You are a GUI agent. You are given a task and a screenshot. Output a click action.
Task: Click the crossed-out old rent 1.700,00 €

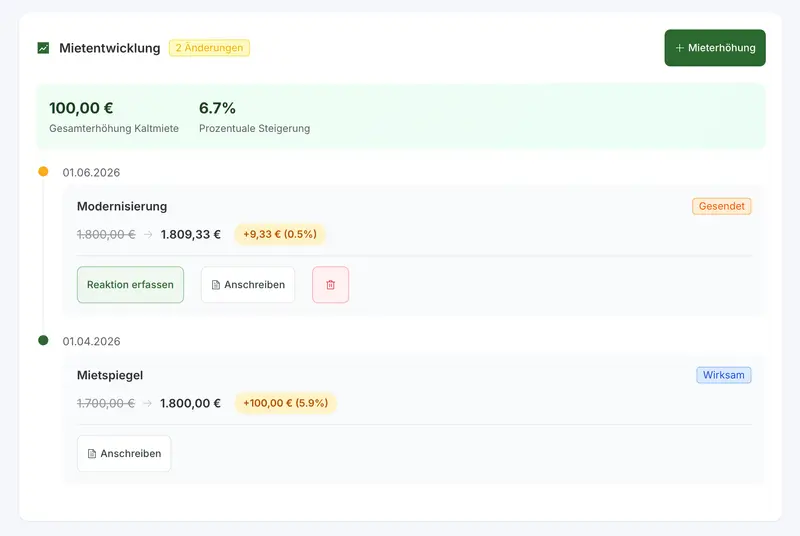[106, 403]
